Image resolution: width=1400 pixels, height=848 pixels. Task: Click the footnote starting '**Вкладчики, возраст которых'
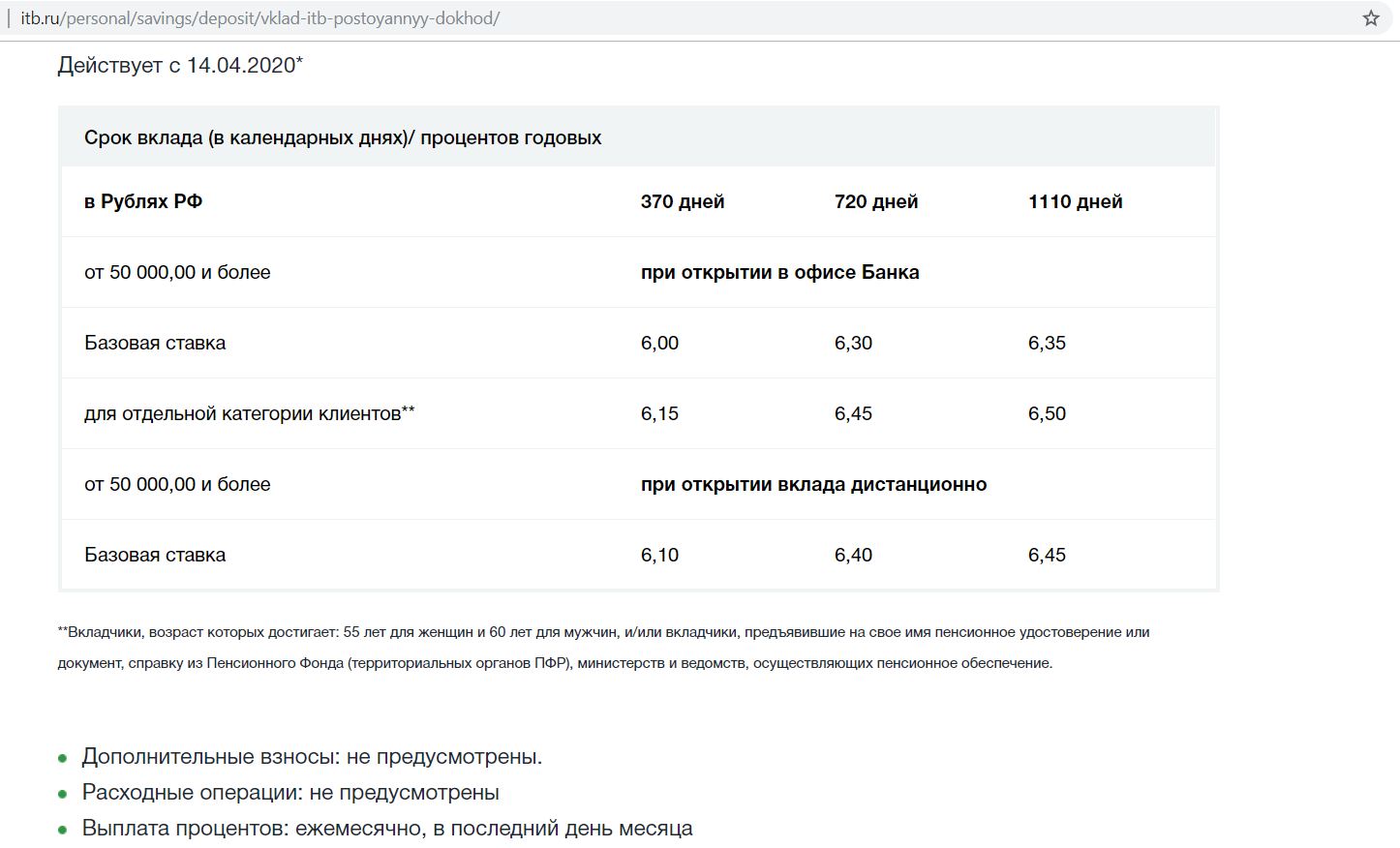(x=604, y=632)
